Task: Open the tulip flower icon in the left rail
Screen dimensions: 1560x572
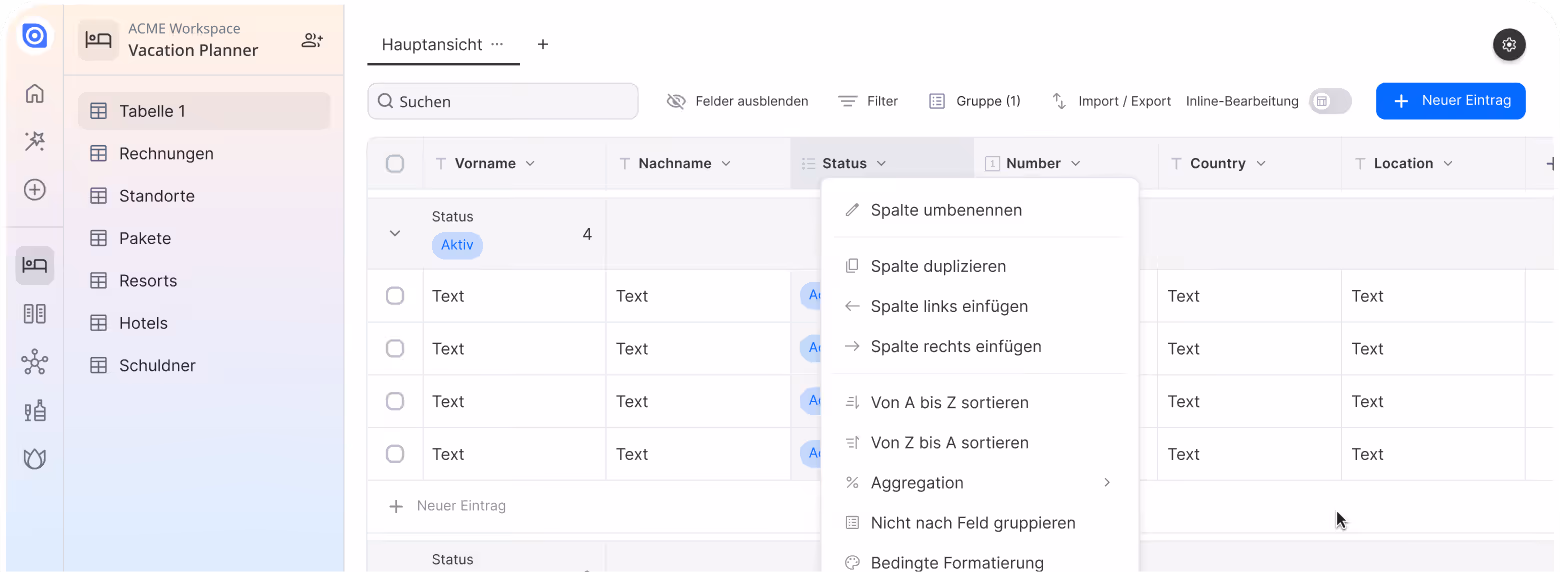Action: pos(35,459)
